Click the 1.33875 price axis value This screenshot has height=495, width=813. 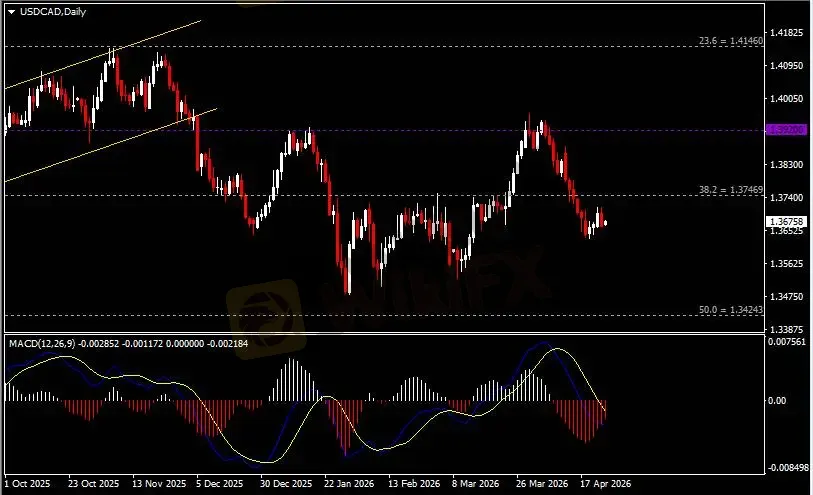pyautogui.click(x=787, y=329)
